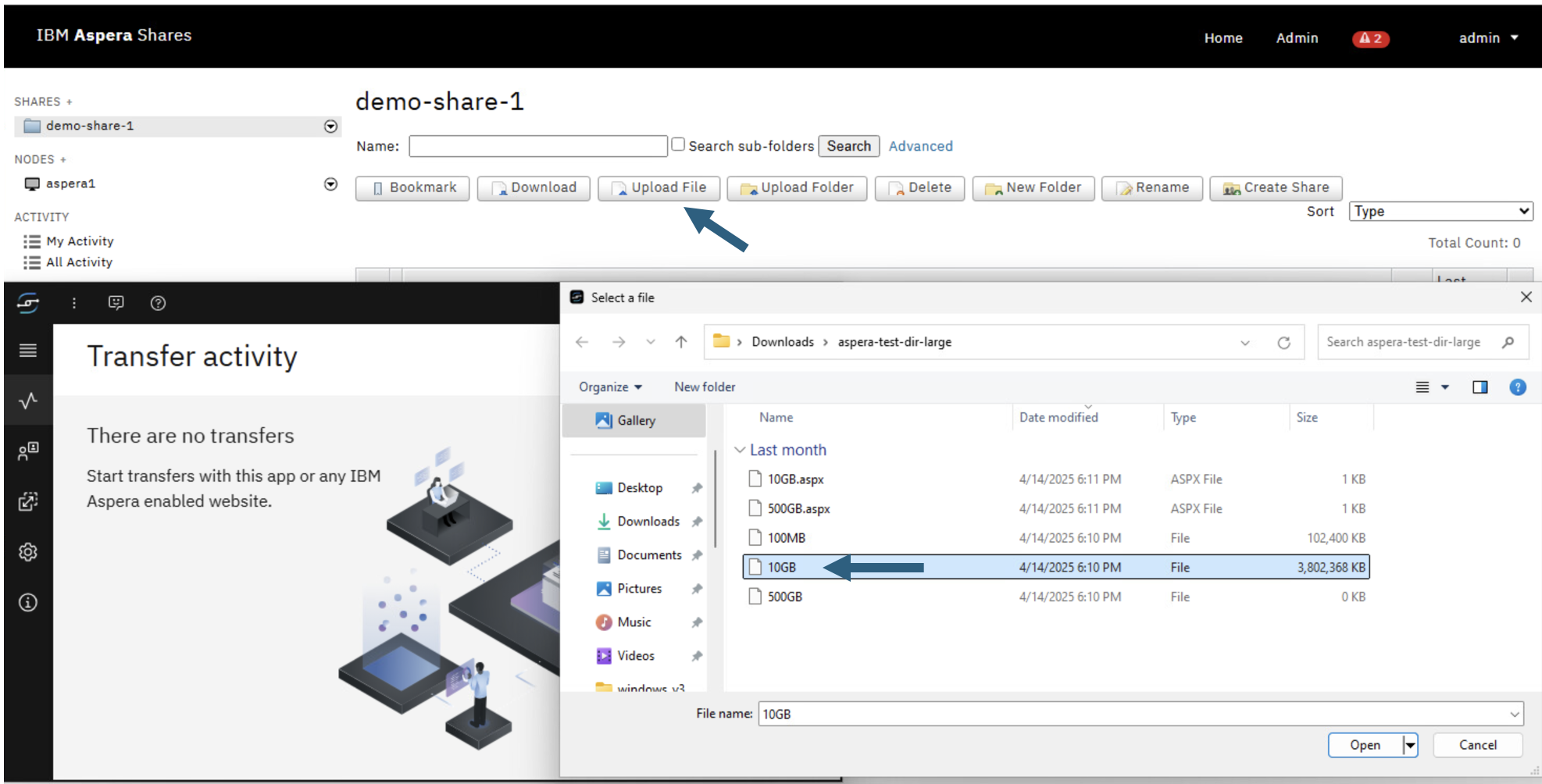Open the transfer monitor icon in Aspera sidebar
The image size is (1542, 784).
(28, 501)
